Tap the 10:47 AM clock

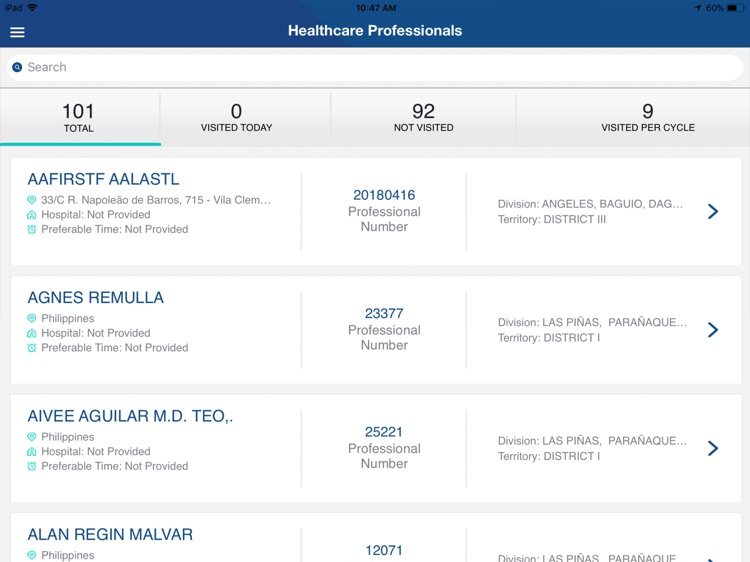pos(376,8)
